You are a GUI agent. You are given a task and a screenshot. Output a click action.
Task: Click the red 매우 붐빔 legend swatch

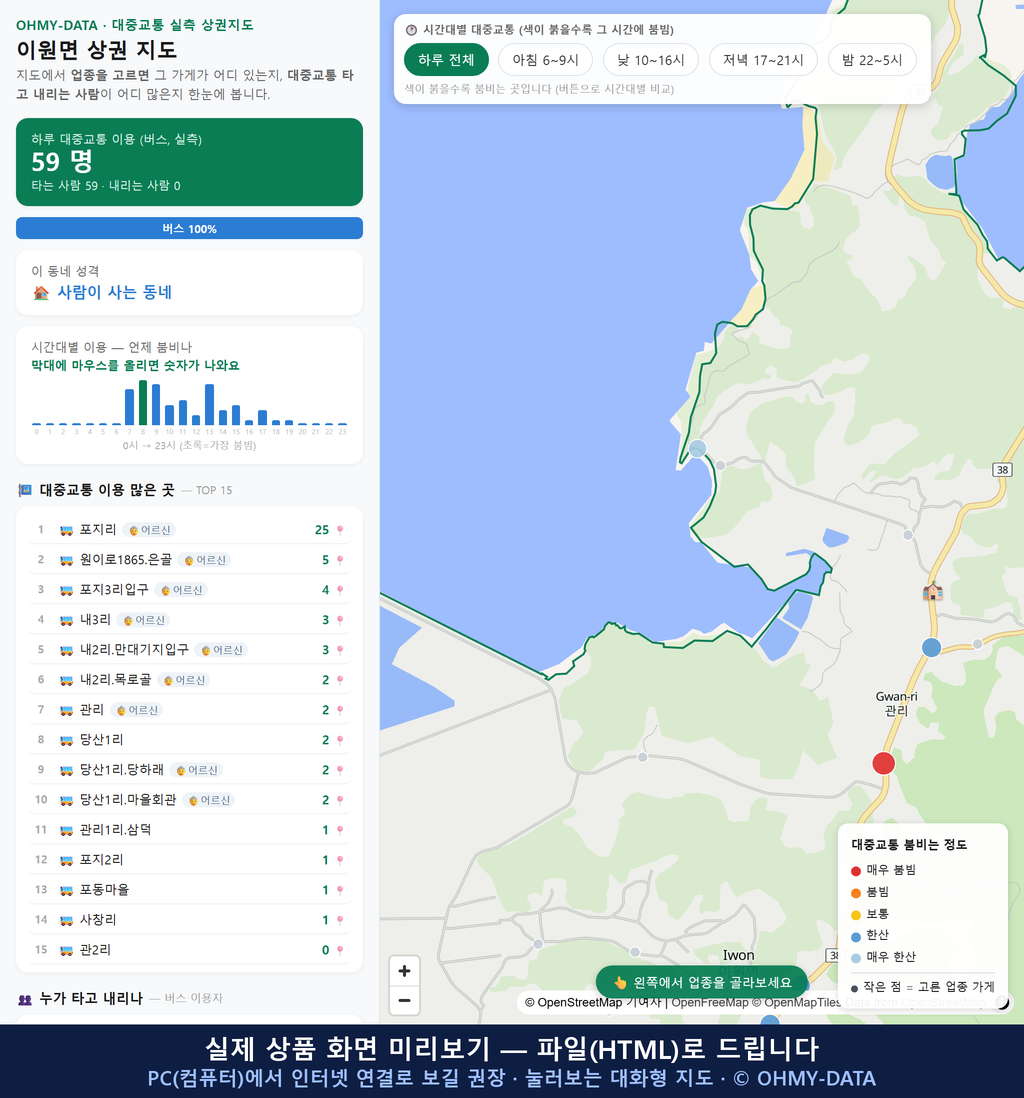tap(855, 870)
